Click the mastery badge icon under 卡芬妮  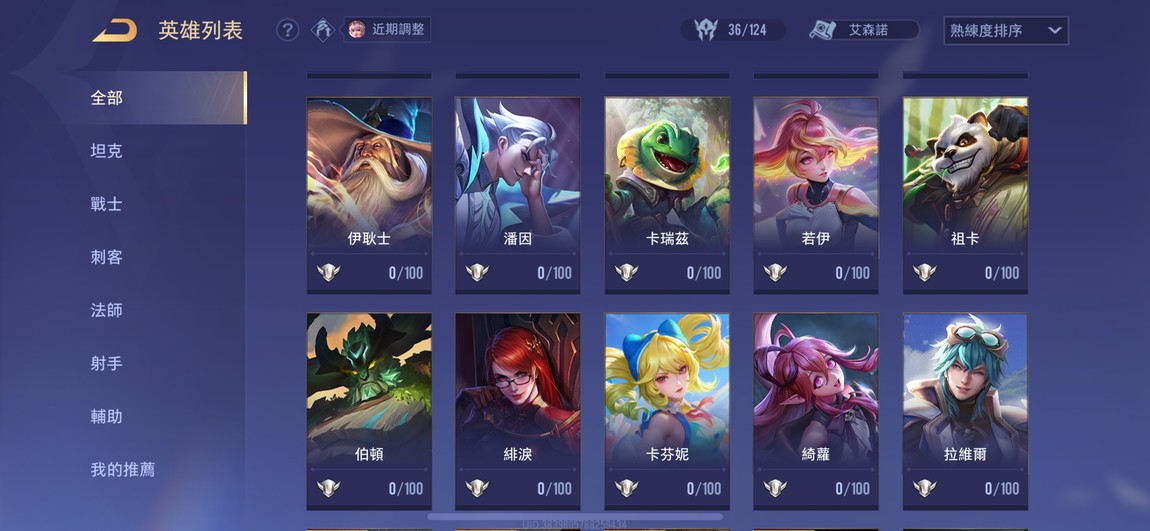[626, 488]
